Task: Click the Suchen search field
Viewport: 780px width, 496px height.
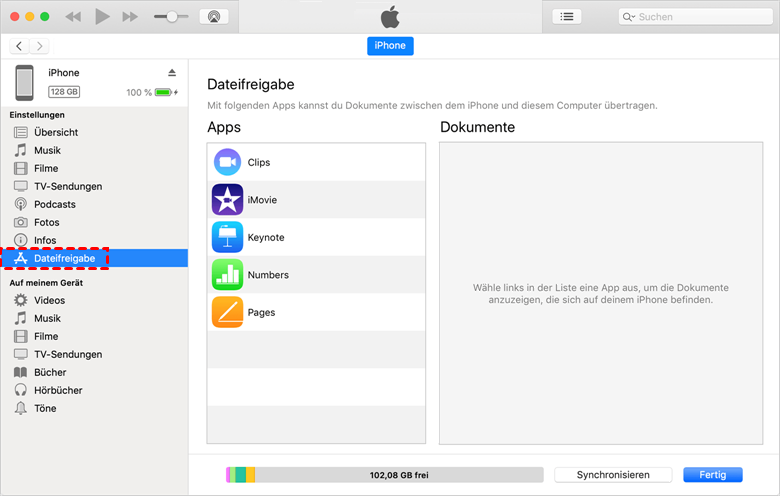Action: (695, 16)
